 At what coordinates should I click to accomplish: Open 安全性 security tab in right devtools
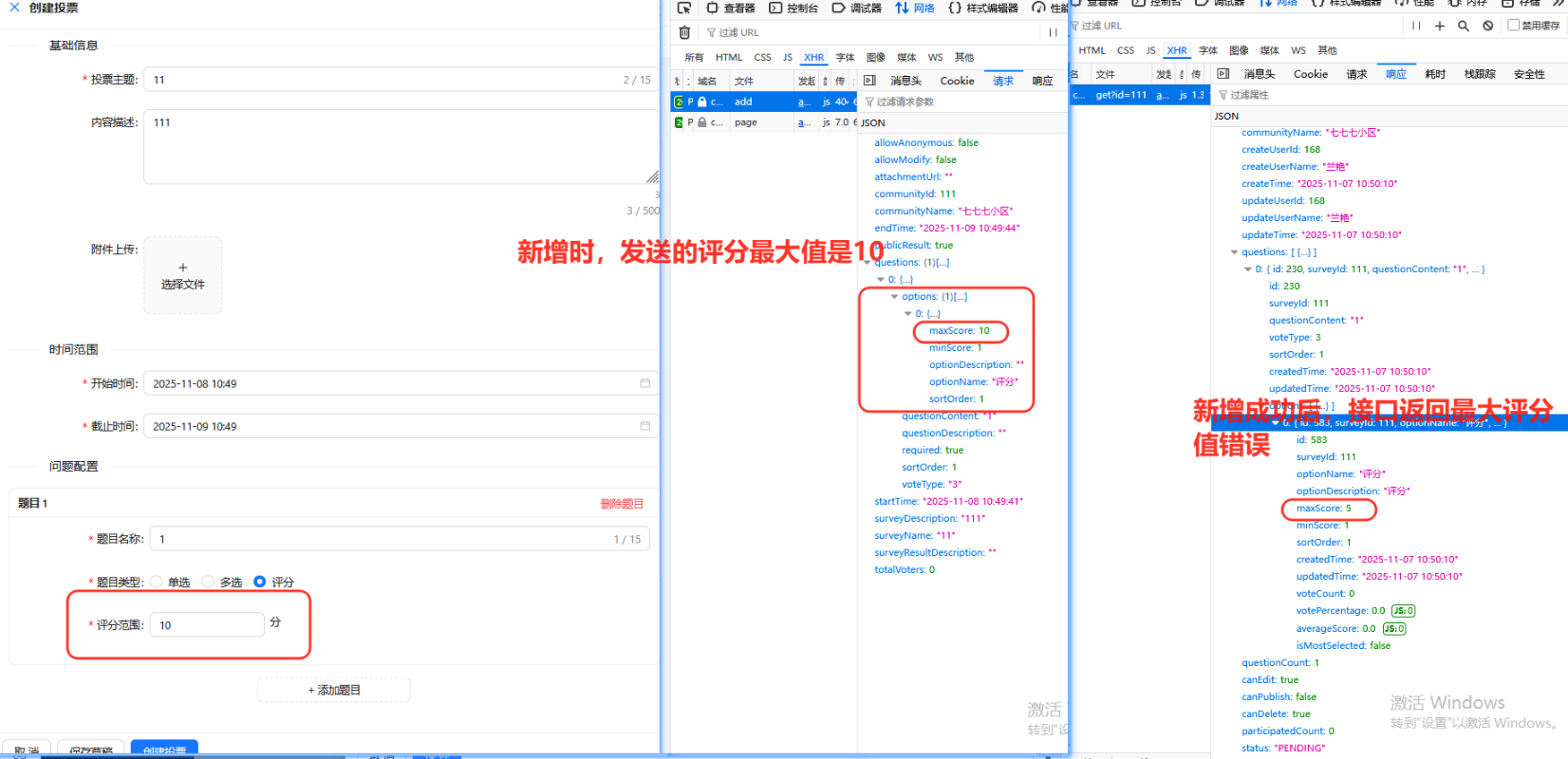pos(1529,73)
